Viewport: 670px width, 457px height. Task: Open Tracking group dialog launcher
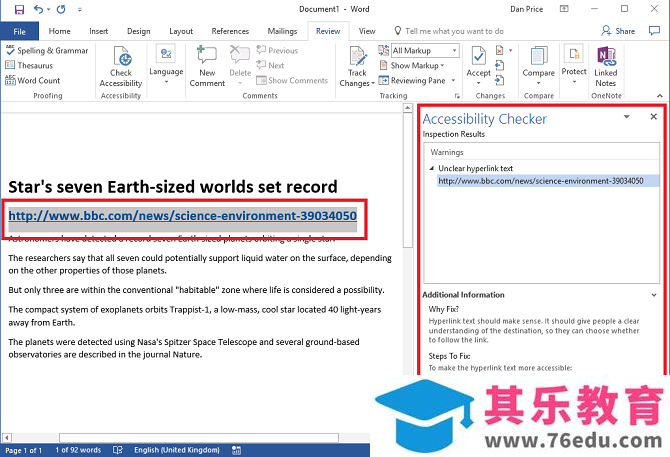coord(457,96)
